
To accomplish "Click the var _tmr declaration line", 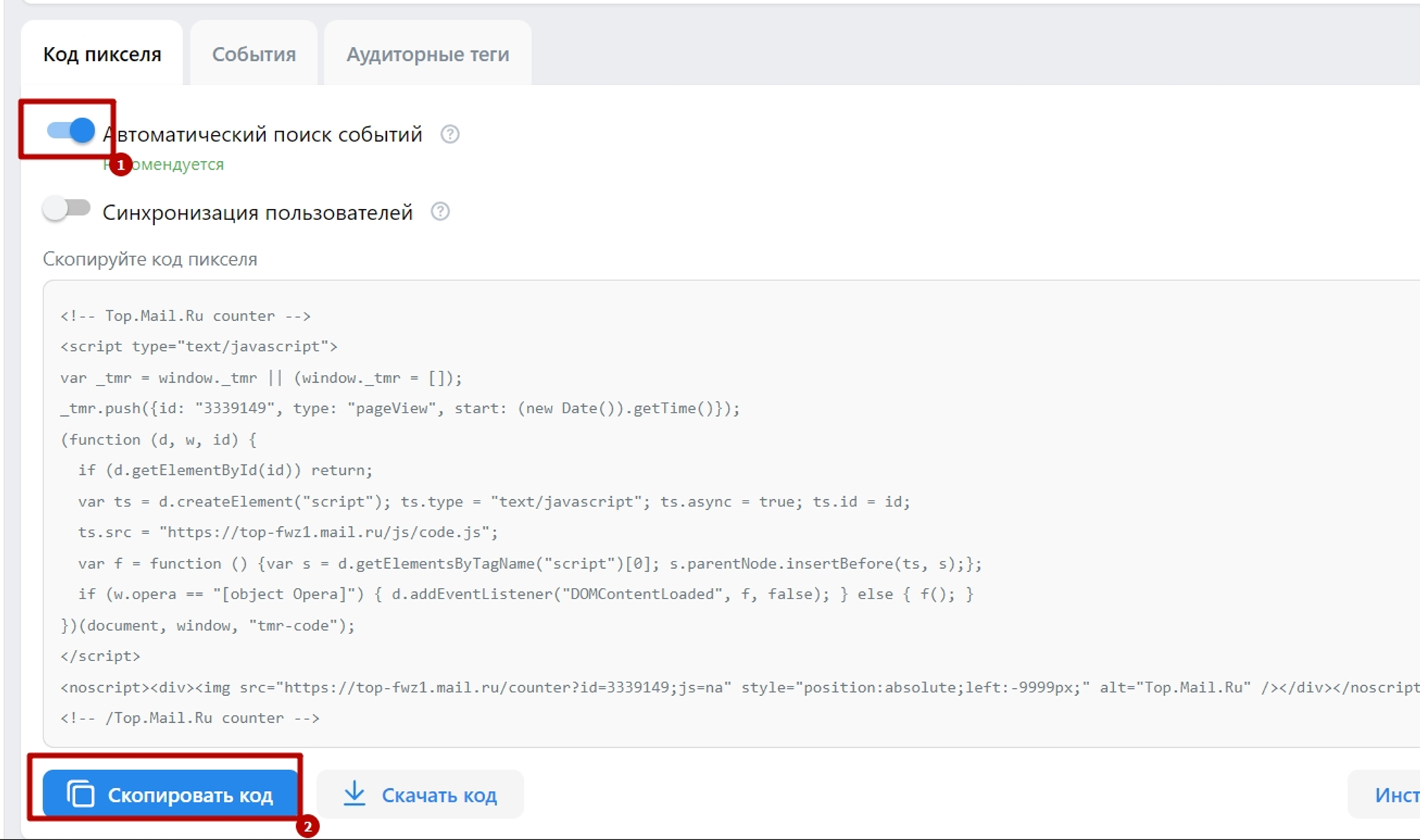I will click(x=261, y=378).
